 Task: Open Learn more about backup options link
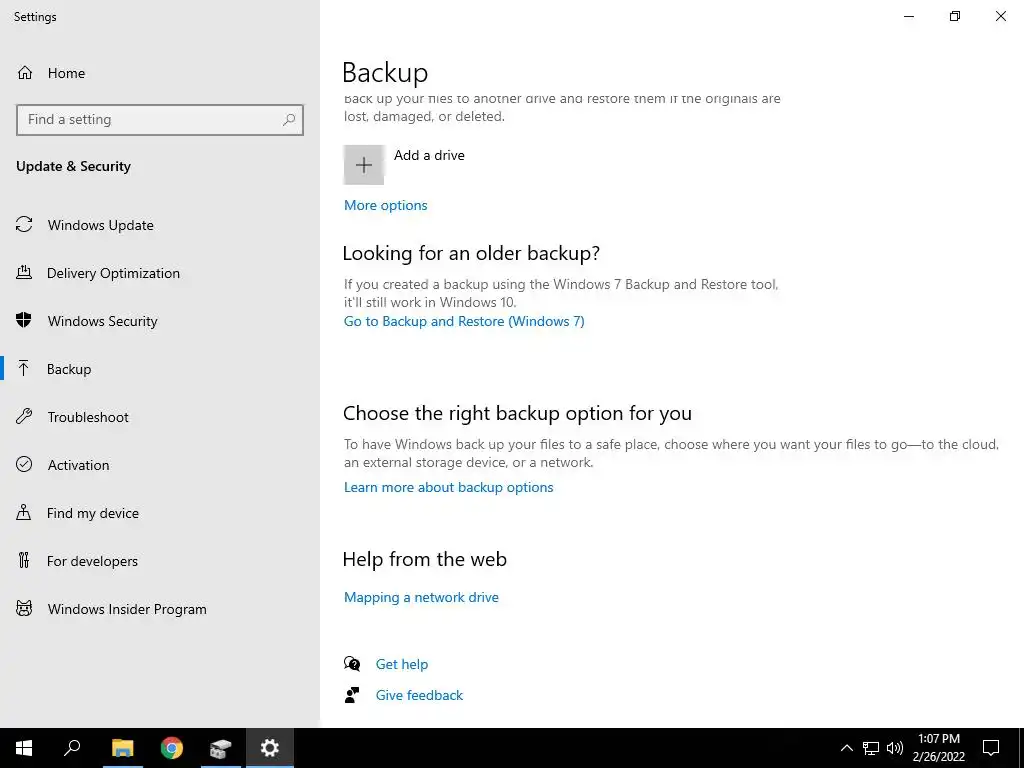pyautogui.click(x=448, y=487)
